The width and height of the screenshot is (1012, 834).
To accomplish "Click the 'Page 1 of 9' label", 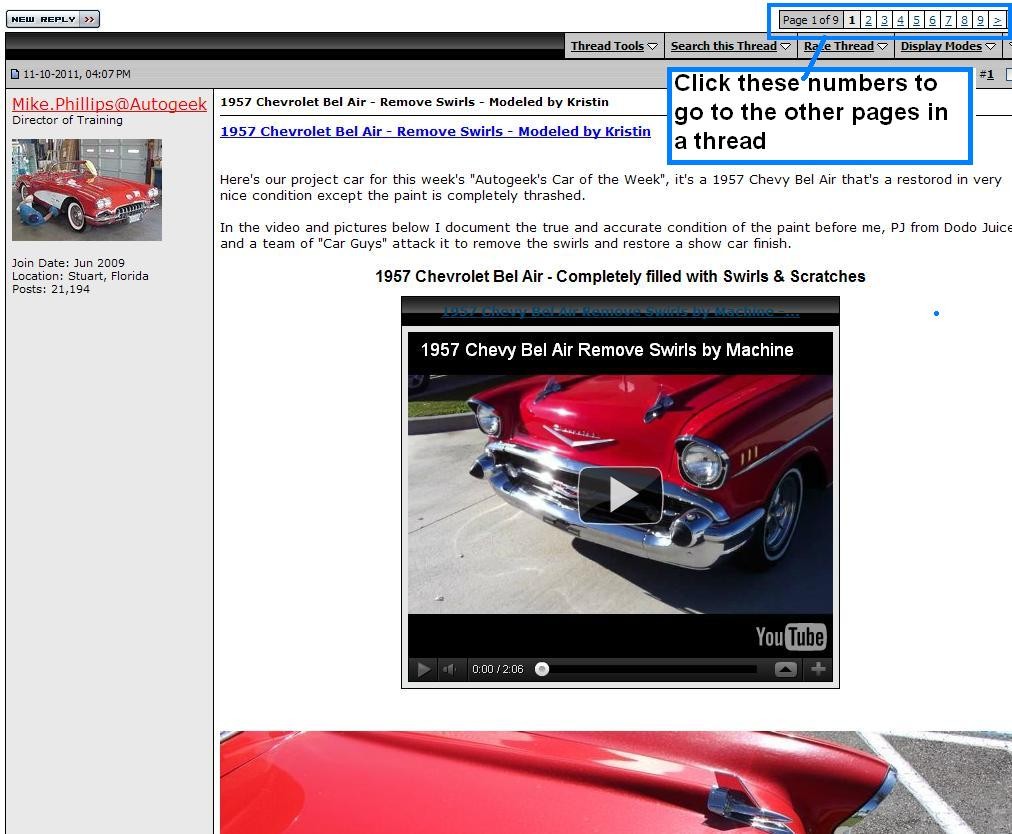I will [811, 20].
